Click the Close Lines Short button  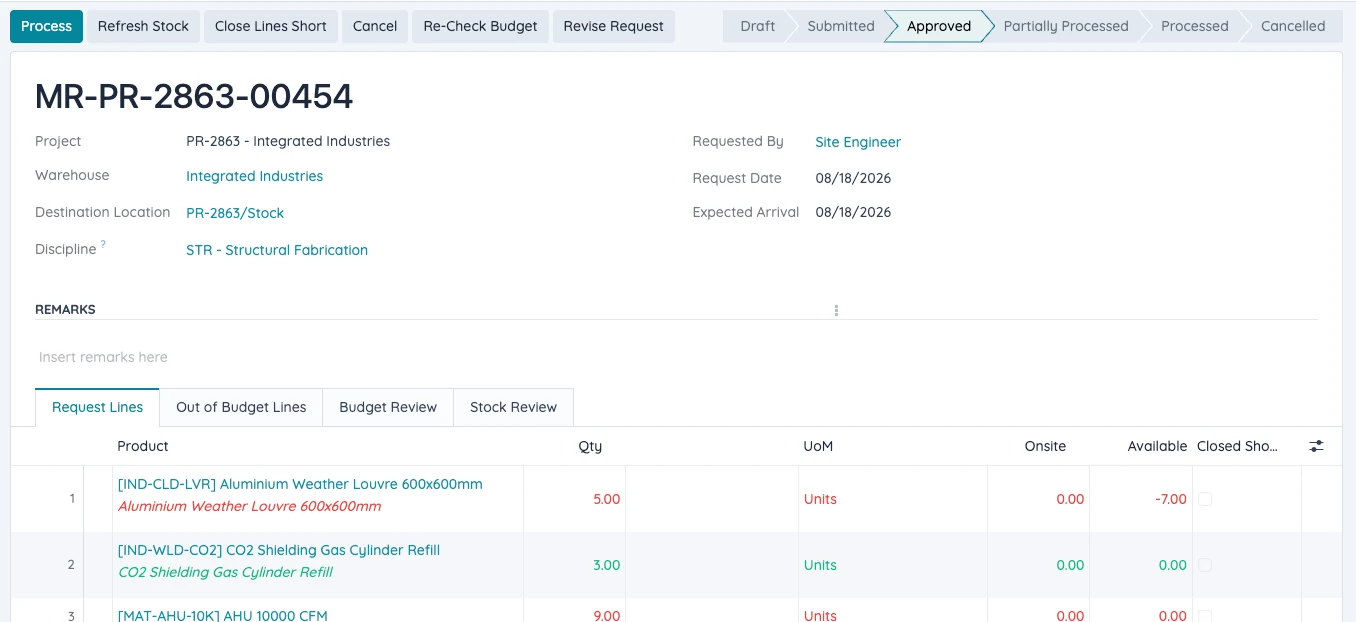click(x=271, y=26)
